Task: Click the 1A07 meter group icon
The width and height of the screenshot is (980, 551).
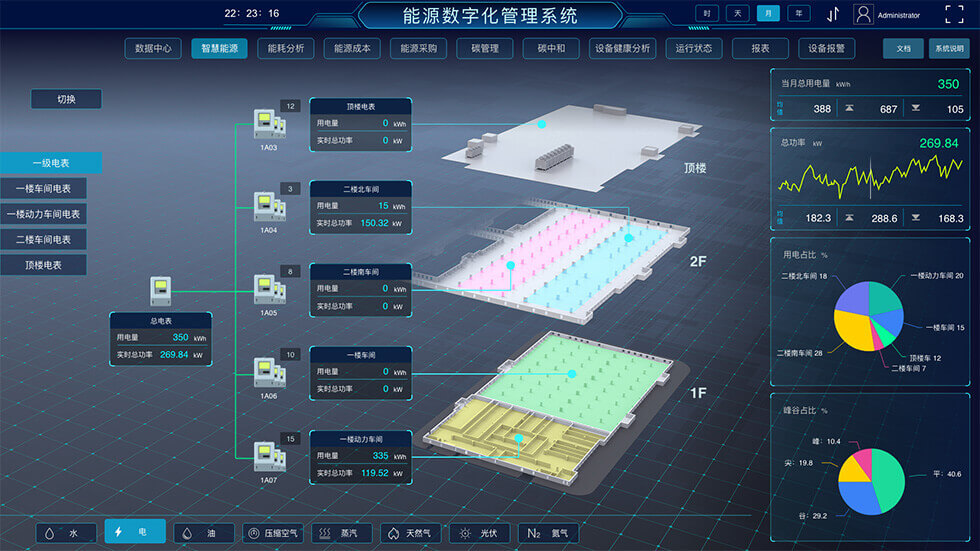Action: pos(266,457)
